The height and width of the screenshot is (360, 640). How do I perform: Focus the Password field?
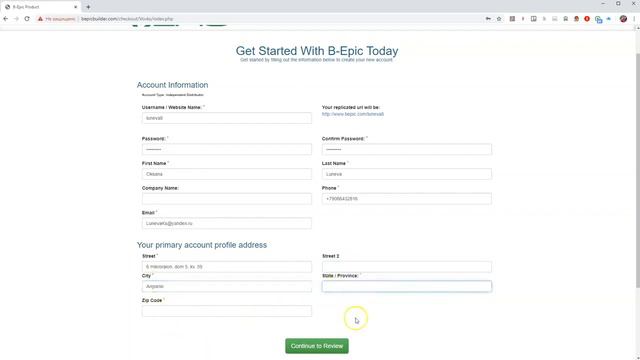(227, 149)
